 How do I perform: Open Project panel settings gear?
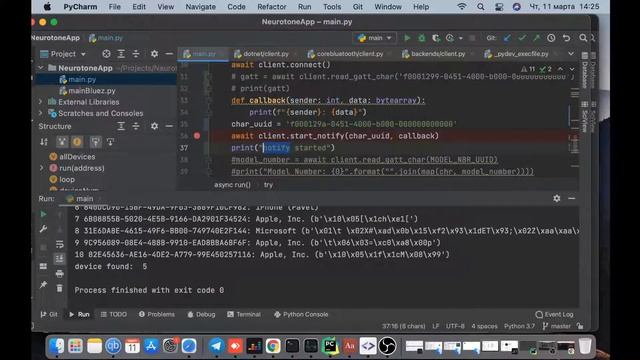coord(154,54)
